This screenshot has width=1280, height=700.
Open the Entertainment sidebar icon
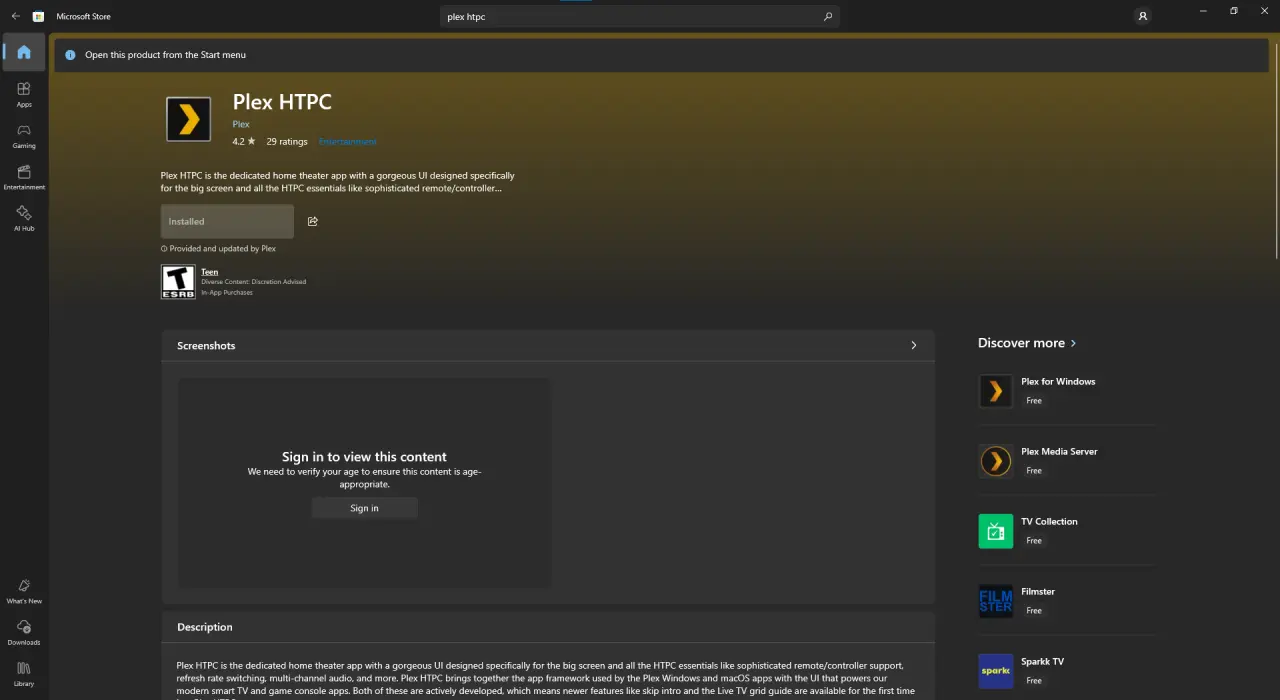24,178
